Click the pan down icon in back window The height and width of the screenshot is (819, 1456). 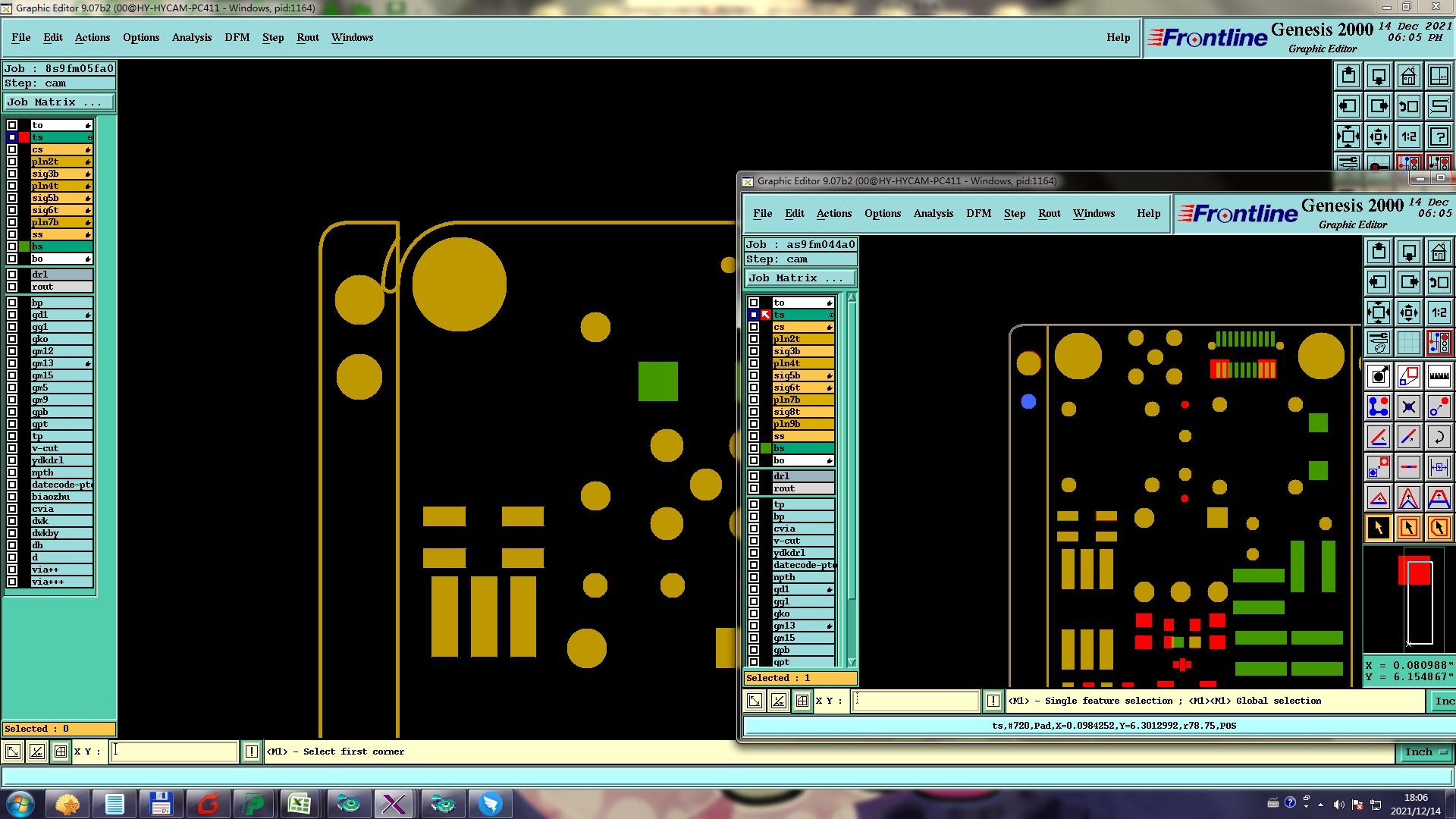[1379, 76]
